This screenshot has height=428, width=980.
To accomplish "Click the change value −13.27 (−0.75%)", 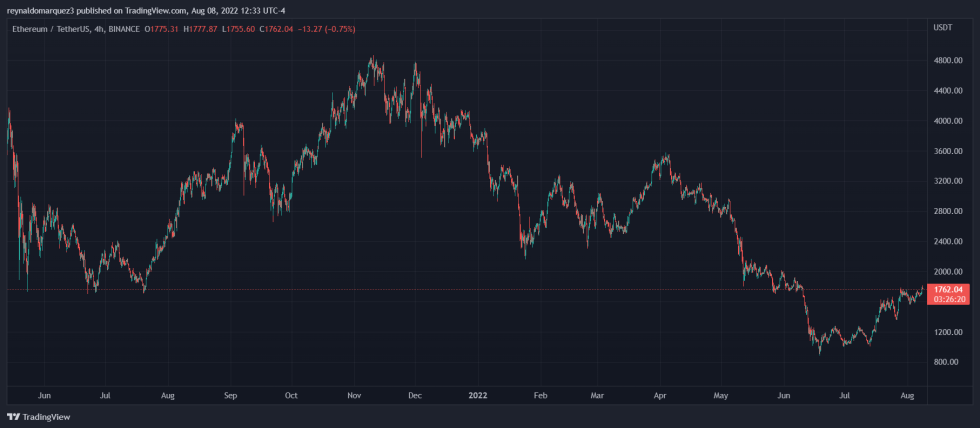I will point(328,29).
